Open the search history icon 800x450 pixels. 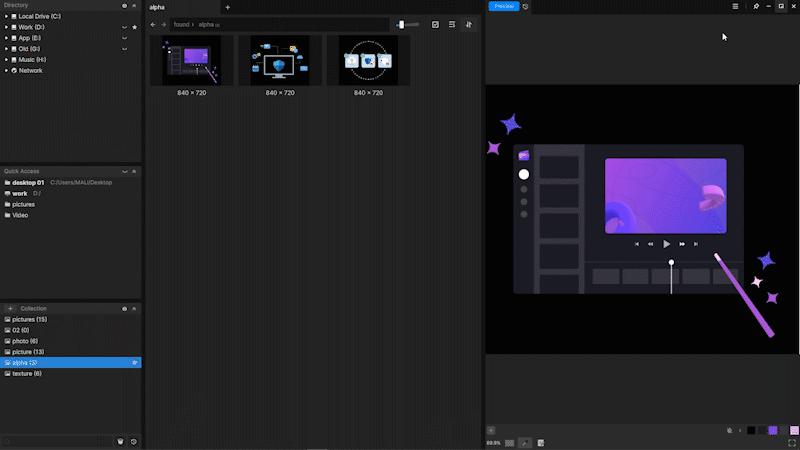134,442
